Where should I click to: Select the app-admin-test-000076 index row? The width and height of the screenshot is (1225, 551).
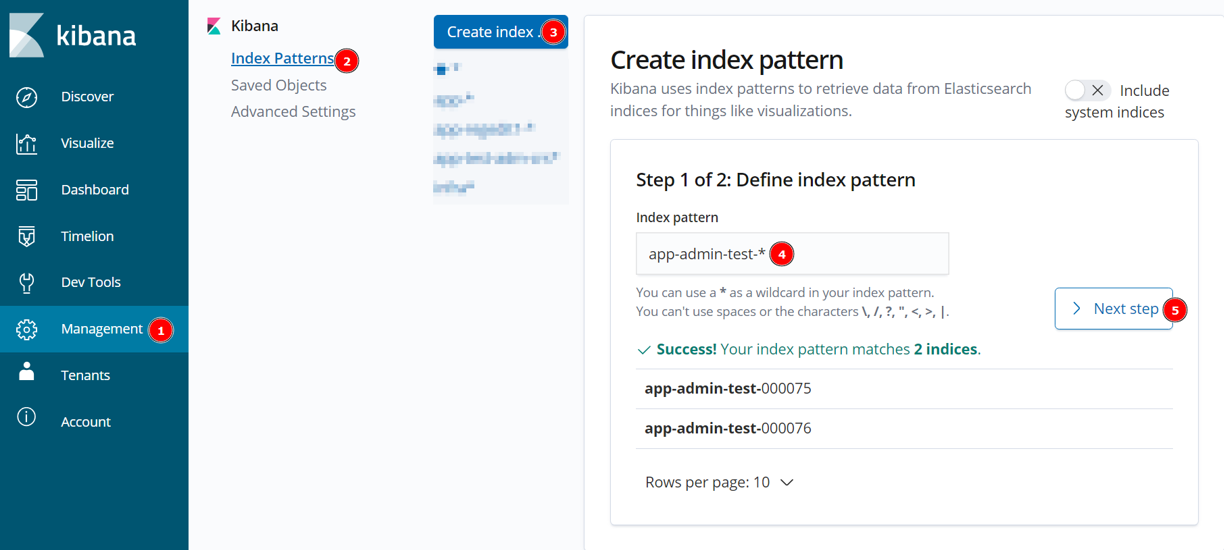[x=728, y=428]
